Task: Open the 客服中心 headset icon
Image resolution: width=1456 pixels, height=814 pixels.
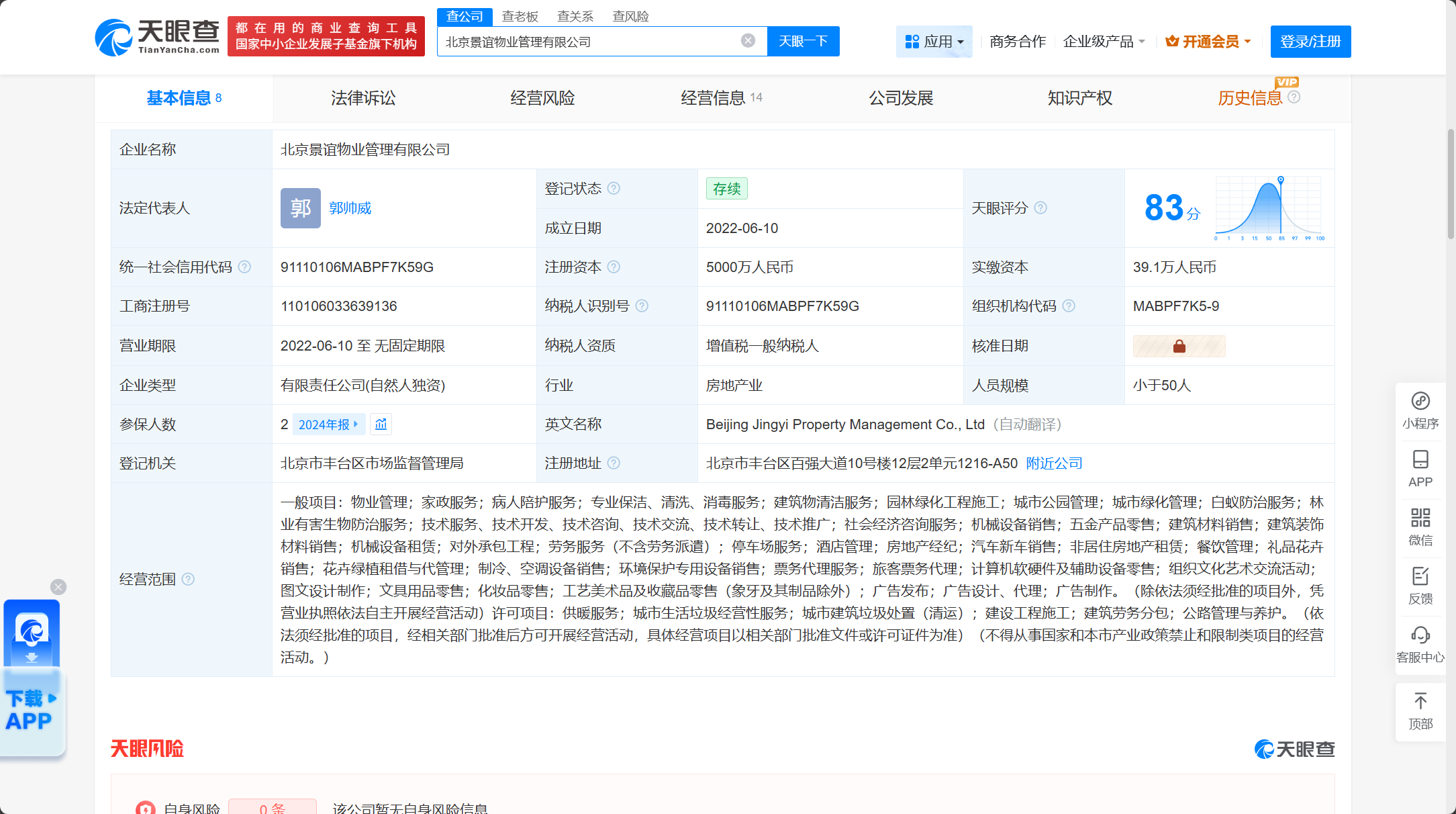Action: point(1420,643)
